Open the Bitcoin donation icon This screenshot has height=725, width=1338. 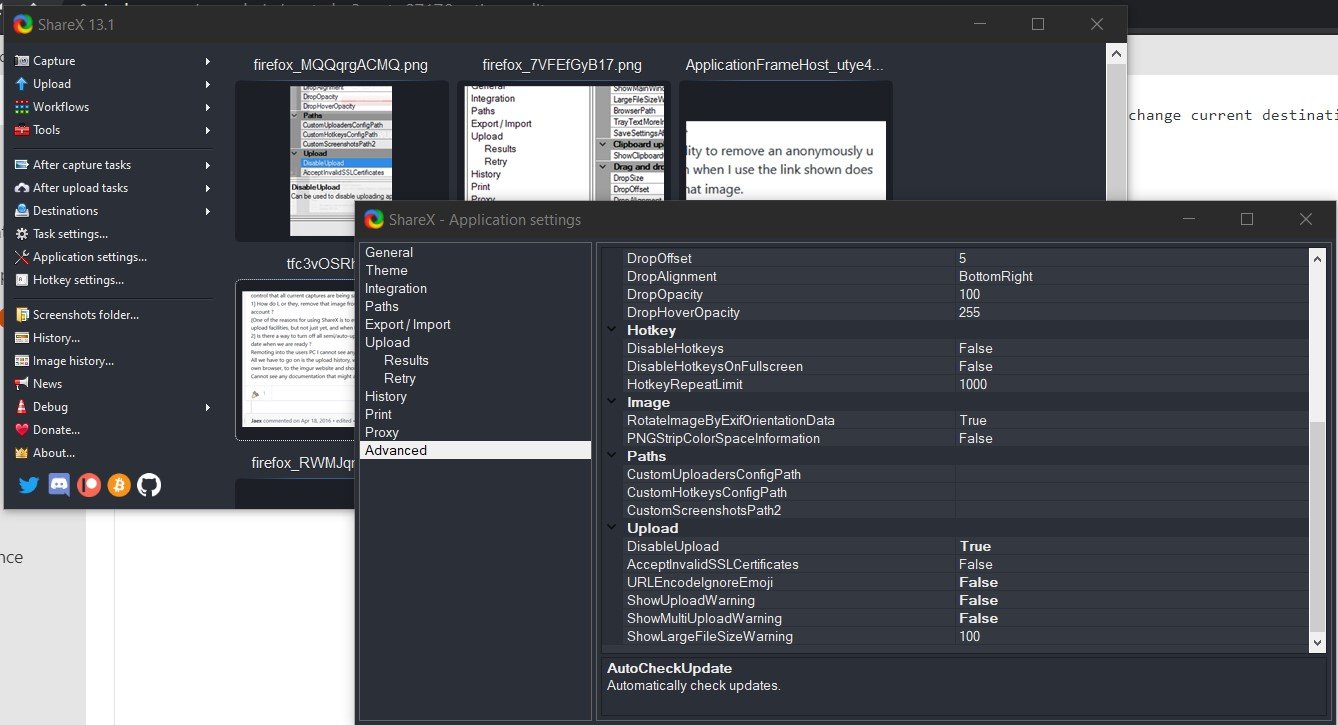119,486
